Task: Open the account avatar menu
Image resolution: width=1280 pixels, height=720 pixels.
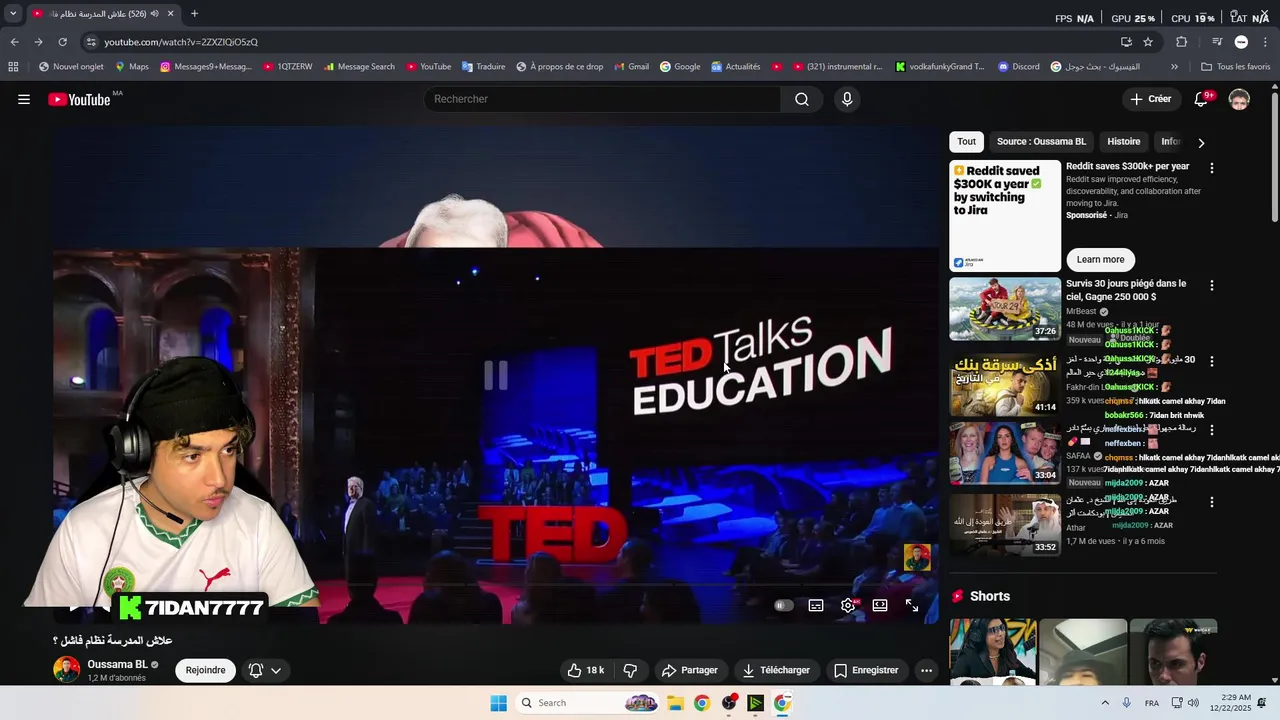Action: (1239, 99)
